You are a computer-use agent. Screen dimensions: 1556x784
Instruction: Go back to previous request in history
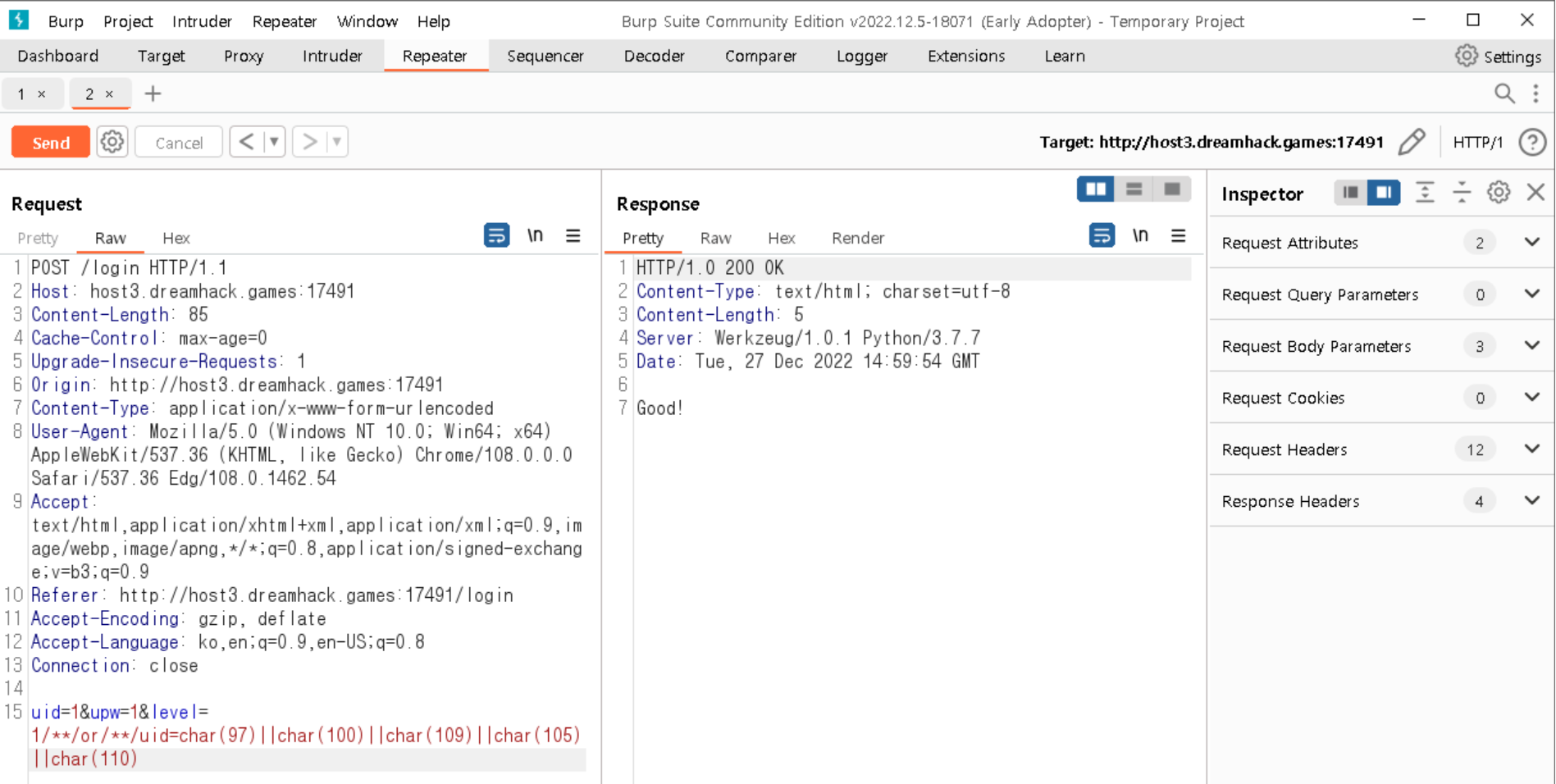tap(246, 142)
